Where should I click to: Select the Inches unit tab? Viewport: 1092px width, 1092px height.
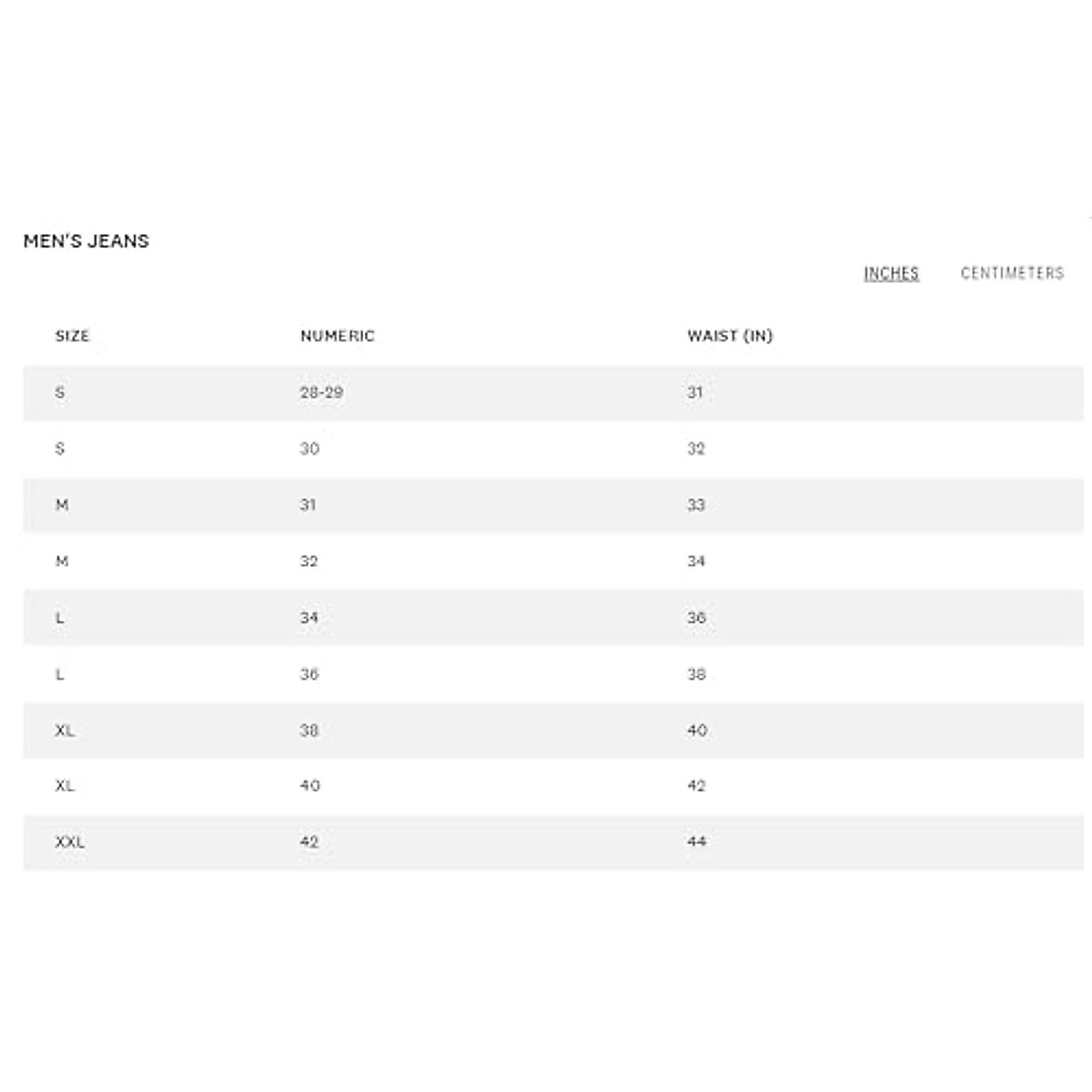891,273
